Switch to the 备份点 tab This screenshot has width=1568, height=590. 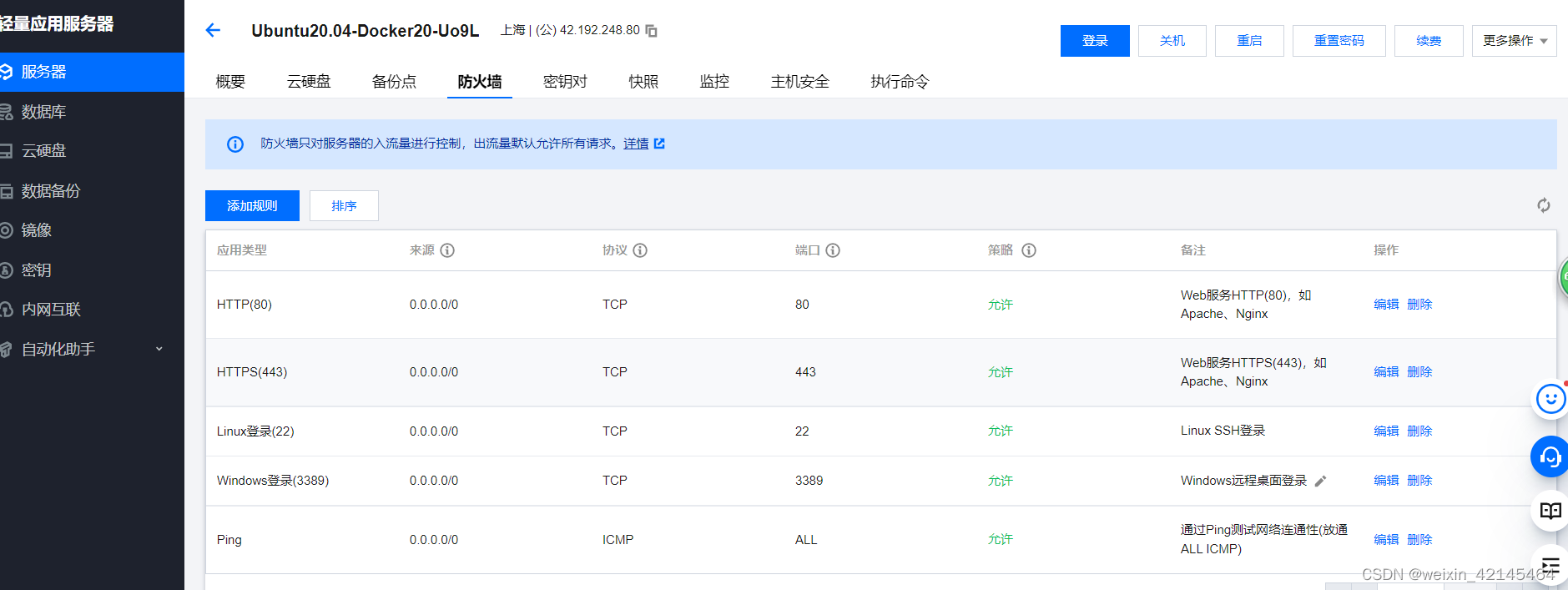point(394,82)
